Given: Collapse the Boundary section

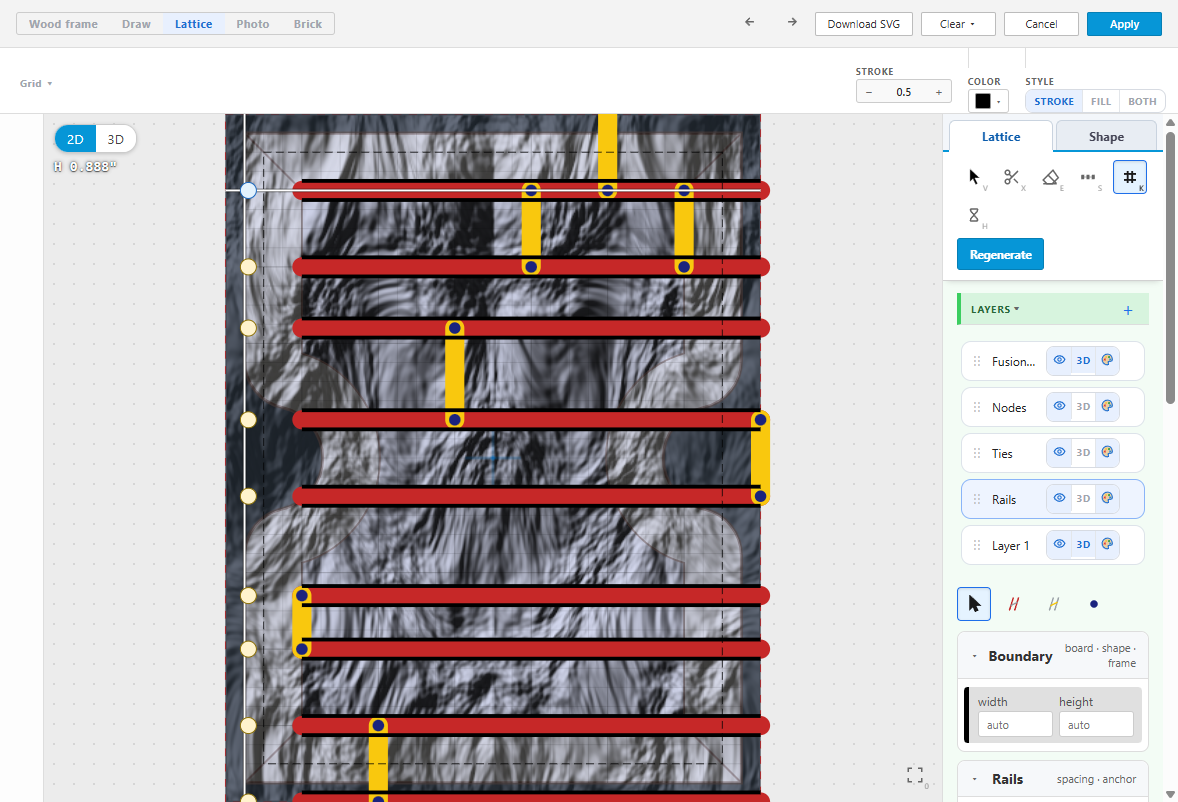Looking at the screenshot, I should click(x=974, y=656).
